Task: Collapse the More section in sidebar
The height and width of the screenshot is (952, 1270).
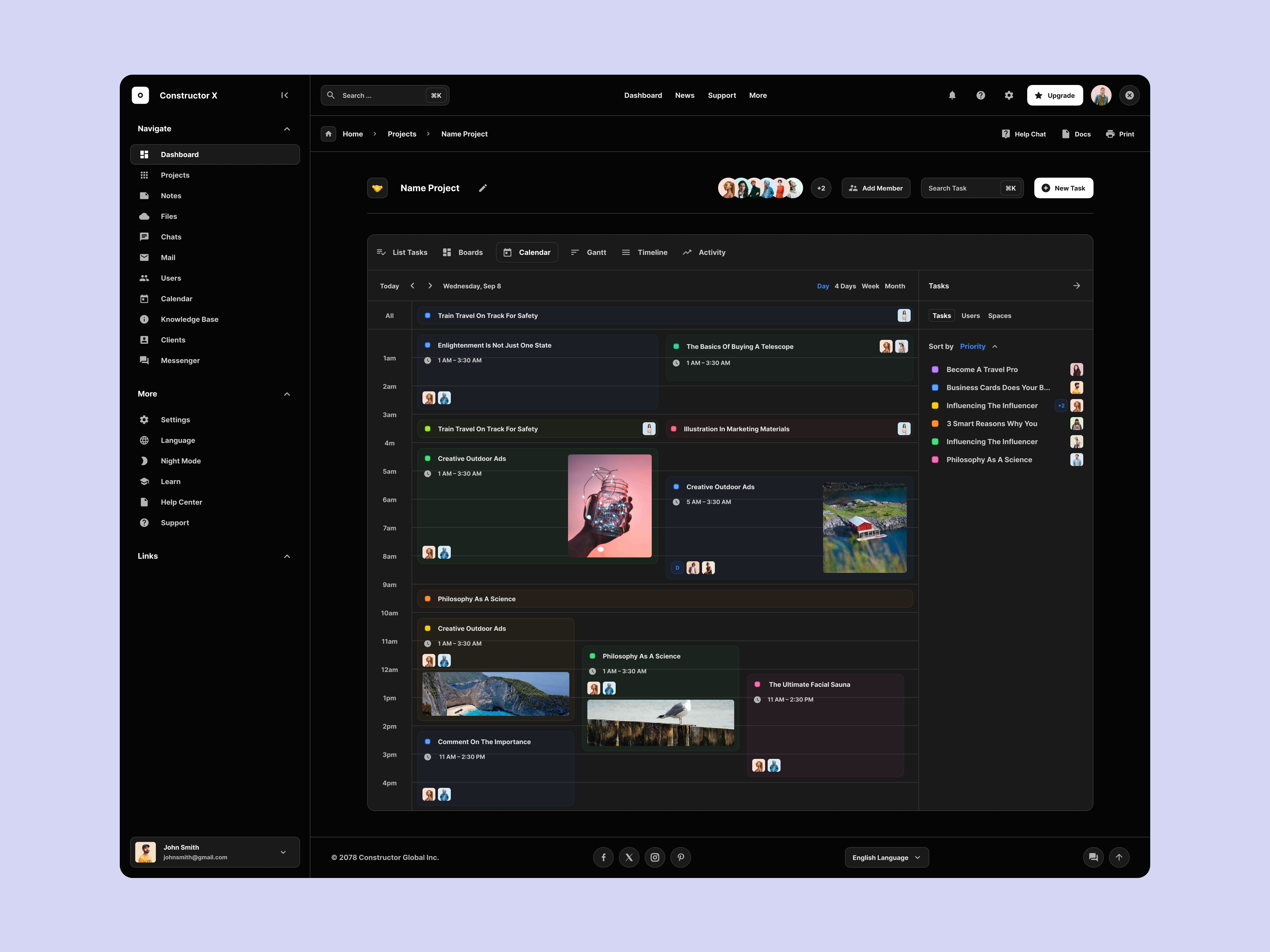Action: point(287,394)
